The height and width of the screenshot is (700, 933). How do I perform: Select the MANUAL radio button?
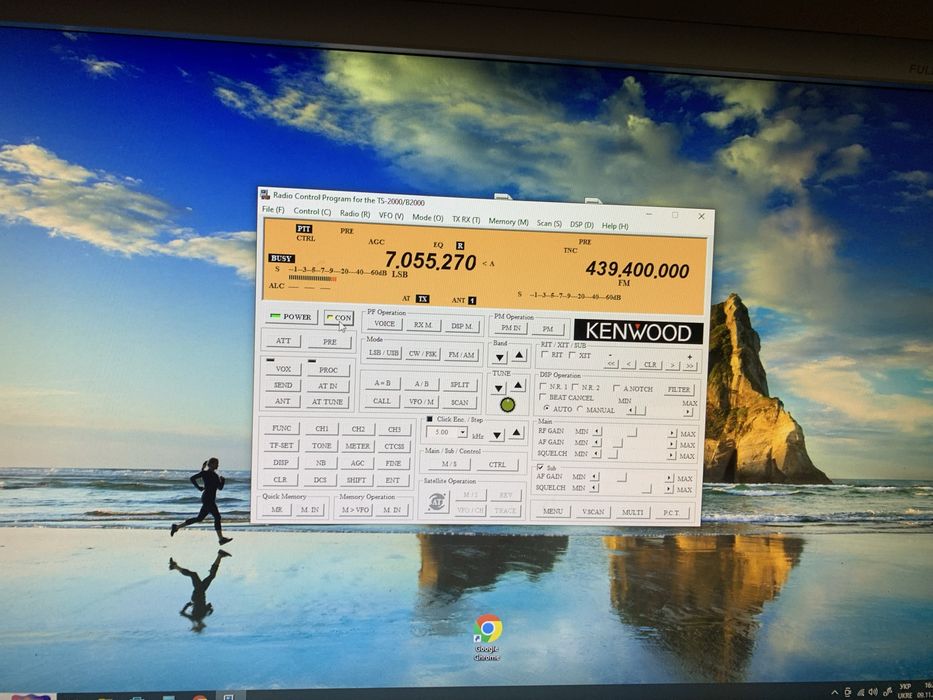(580, 410)
